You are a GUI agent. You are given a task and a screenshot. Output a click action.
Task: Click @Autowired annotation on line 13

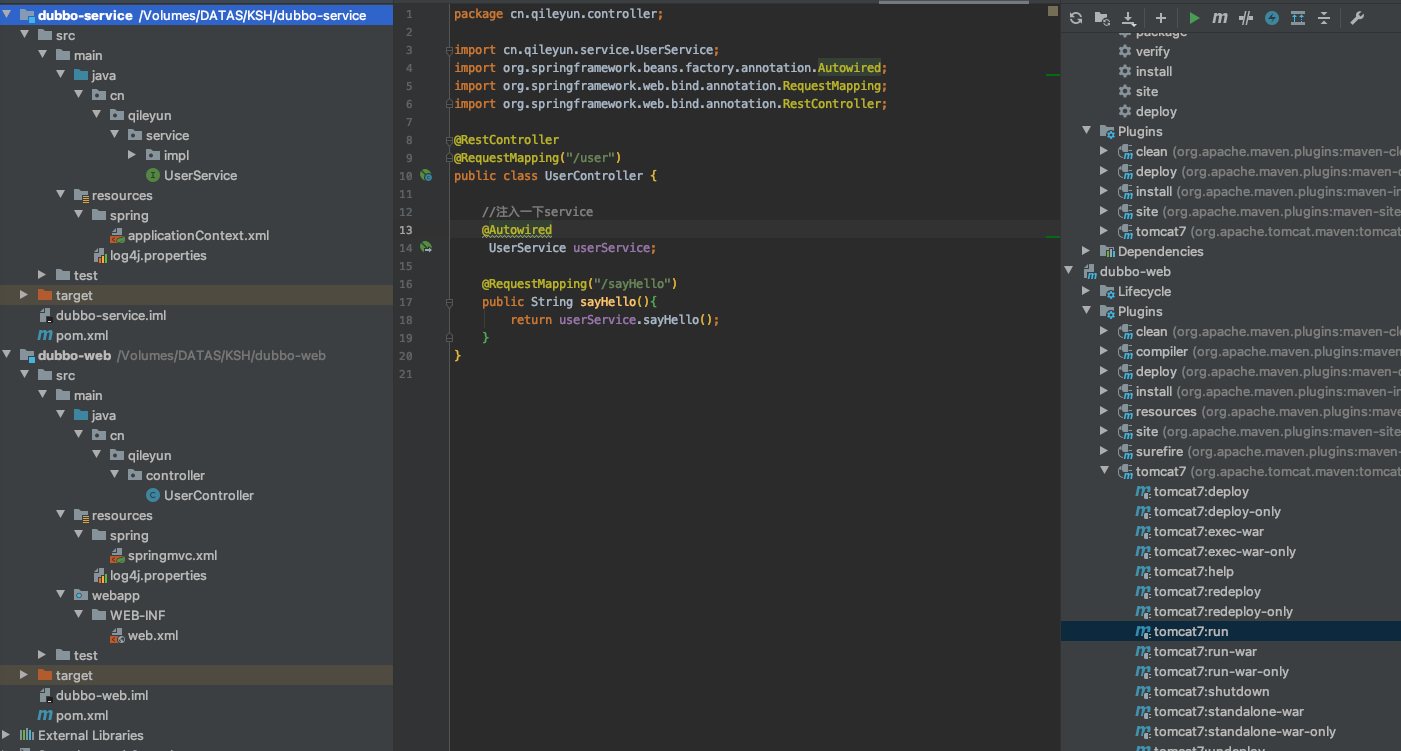click(x=516, y=230)
